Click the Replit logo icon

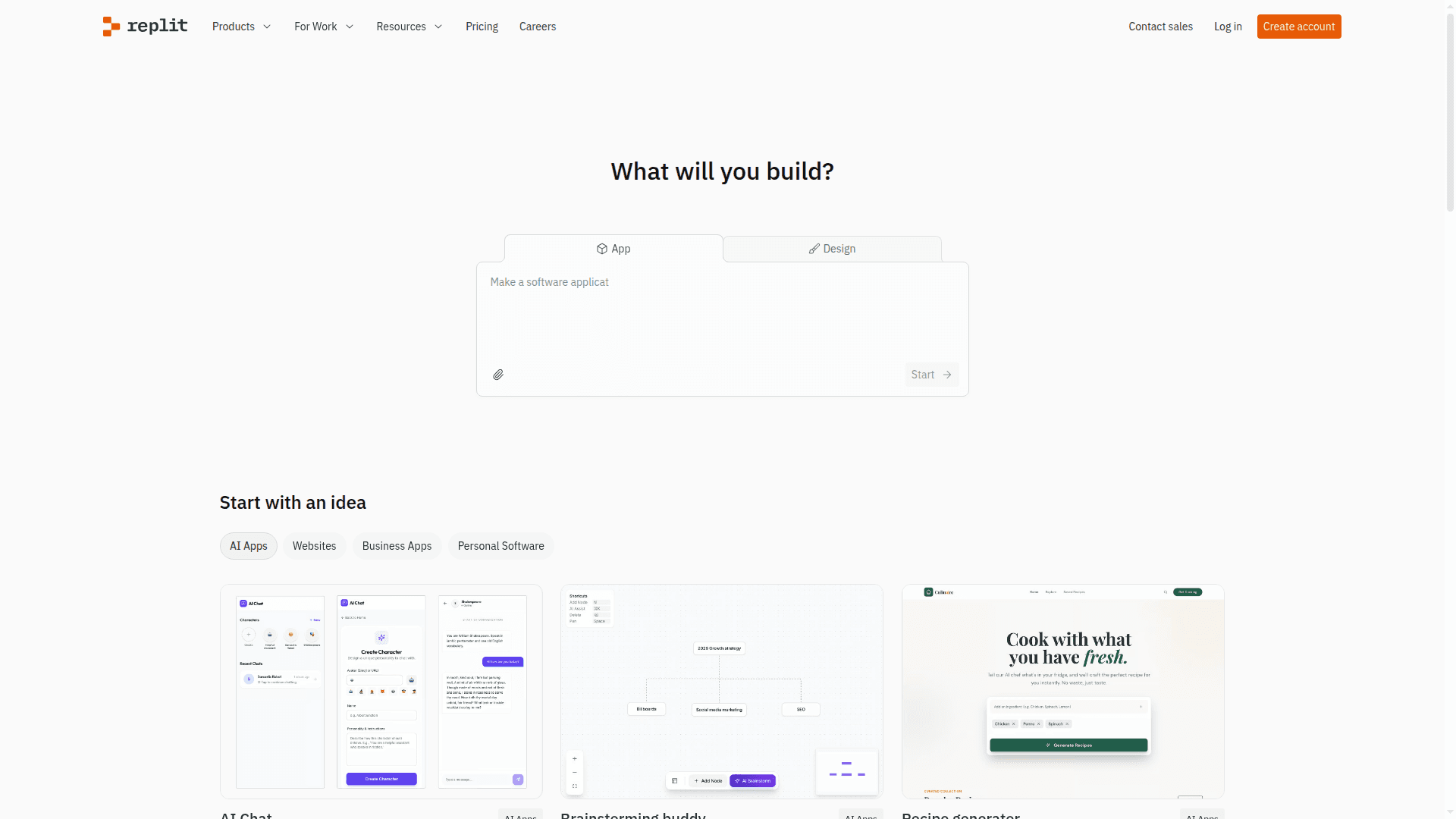click(x=111, y=27)
